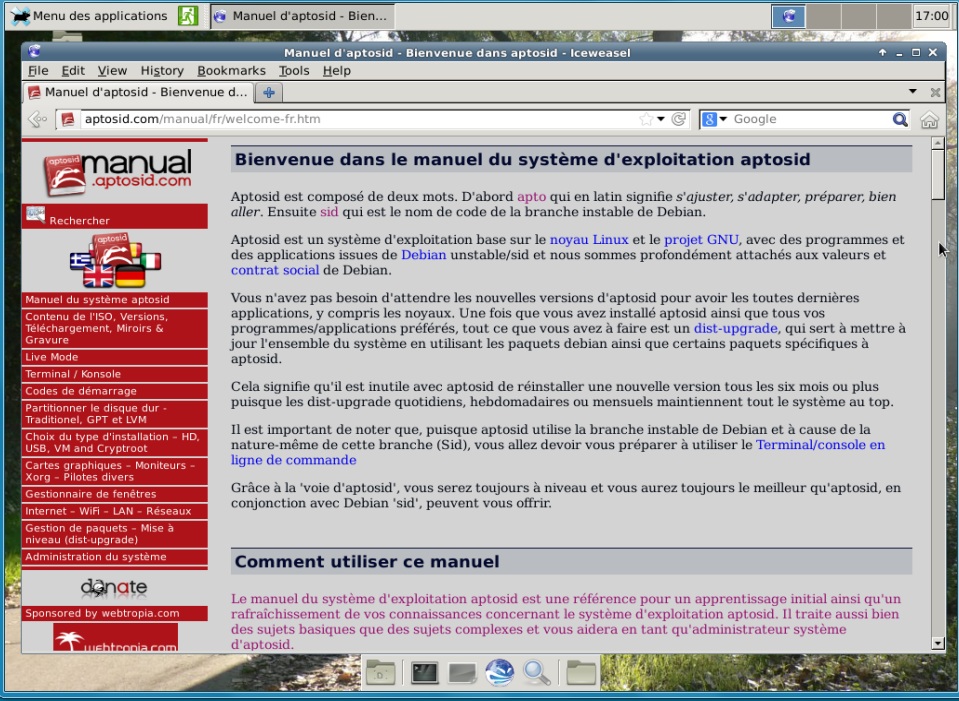Image resolution: width=959 pixels, height=701 pixels.
Task: Click the window menu icon in the Iceweasel title bar
Action: [x=34, y=52]
